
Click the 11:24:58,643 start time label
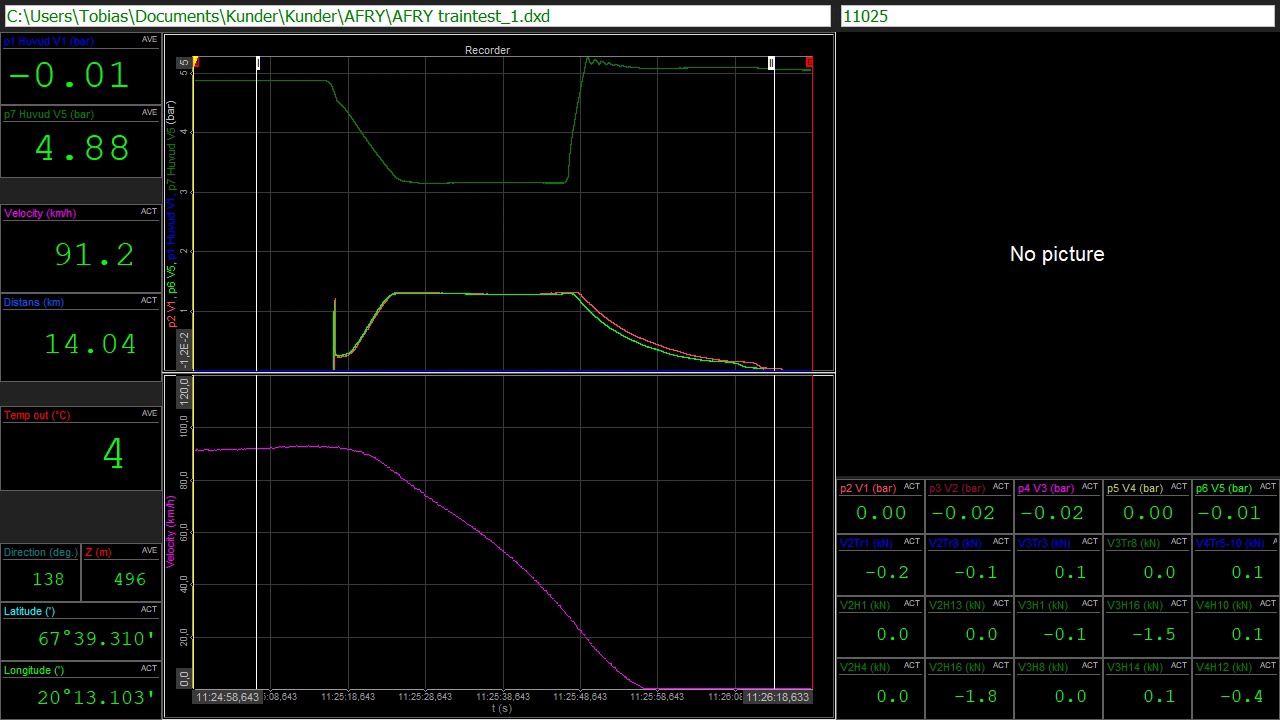(227, 697)
